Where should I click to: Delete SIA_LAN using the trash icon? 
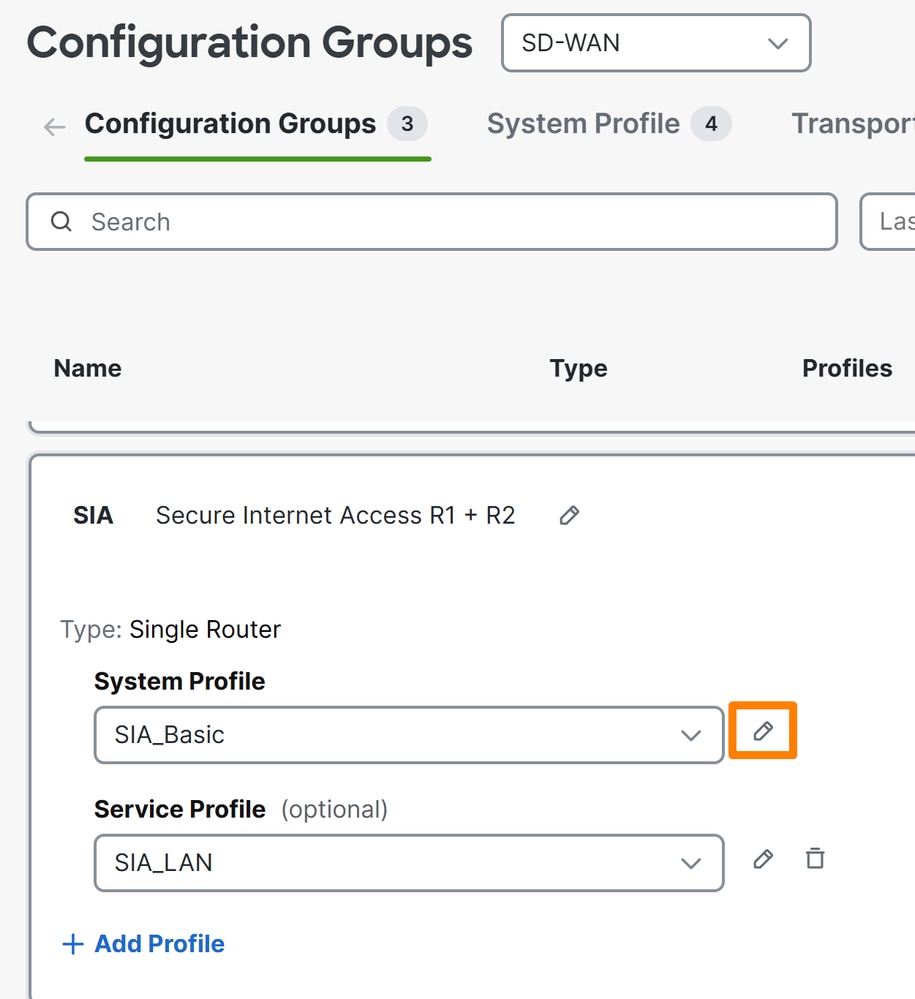coord(814,859)
